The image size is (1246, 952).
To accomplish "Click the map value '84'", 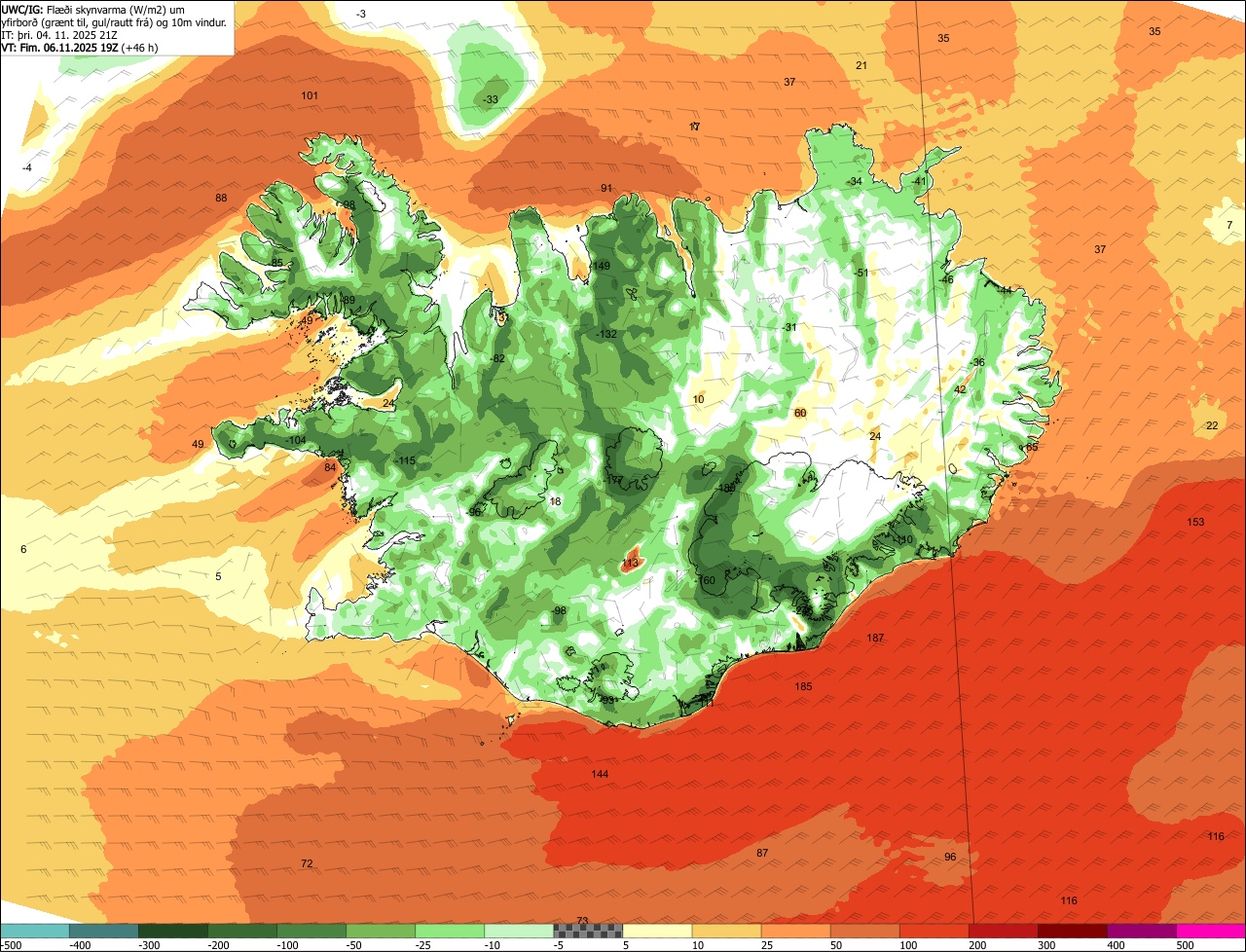I will pos(330,467).
